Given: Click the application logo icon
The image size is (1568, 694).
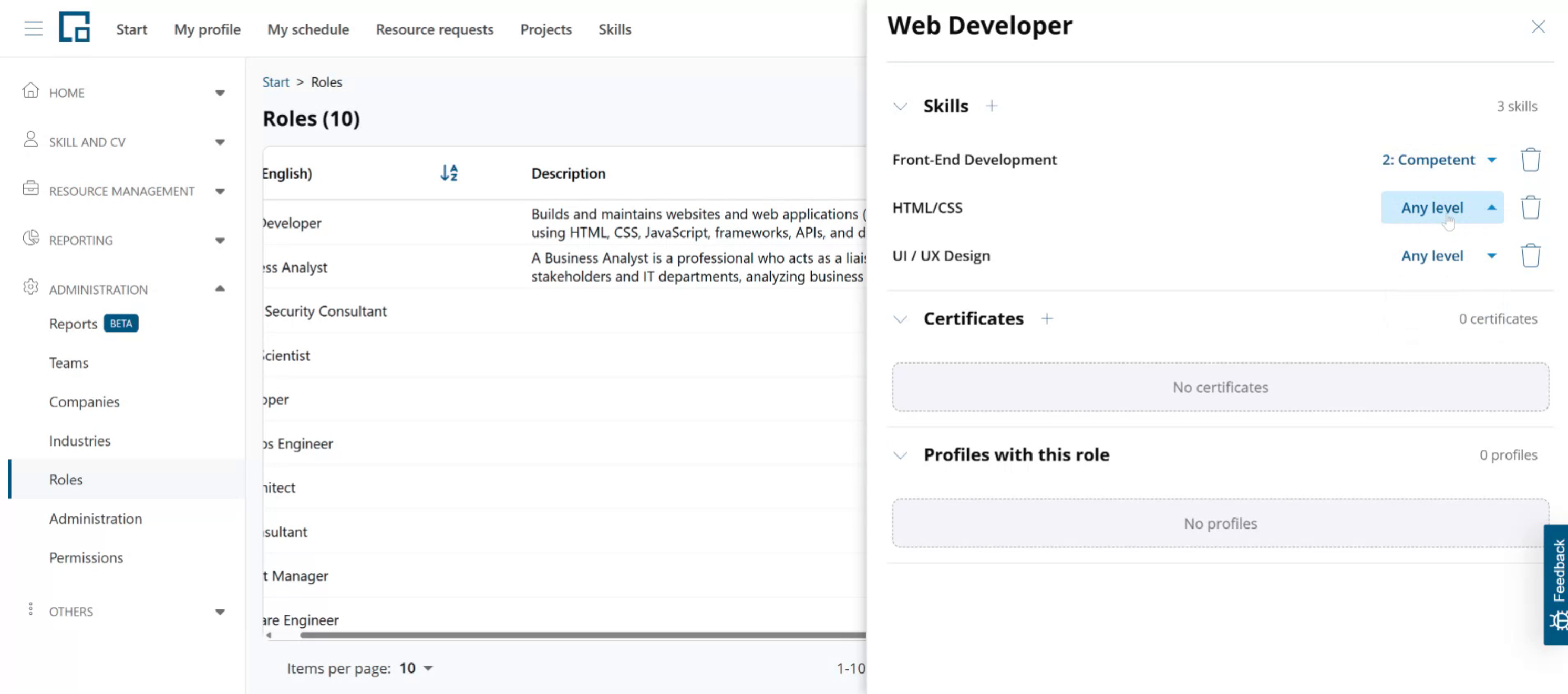Looking at the screenshot, I should click(x=74, y=27).
